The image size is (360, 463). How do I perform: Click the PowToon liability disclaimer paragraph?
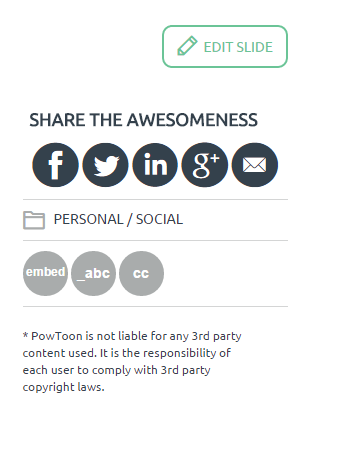click(x=132, y=362)
